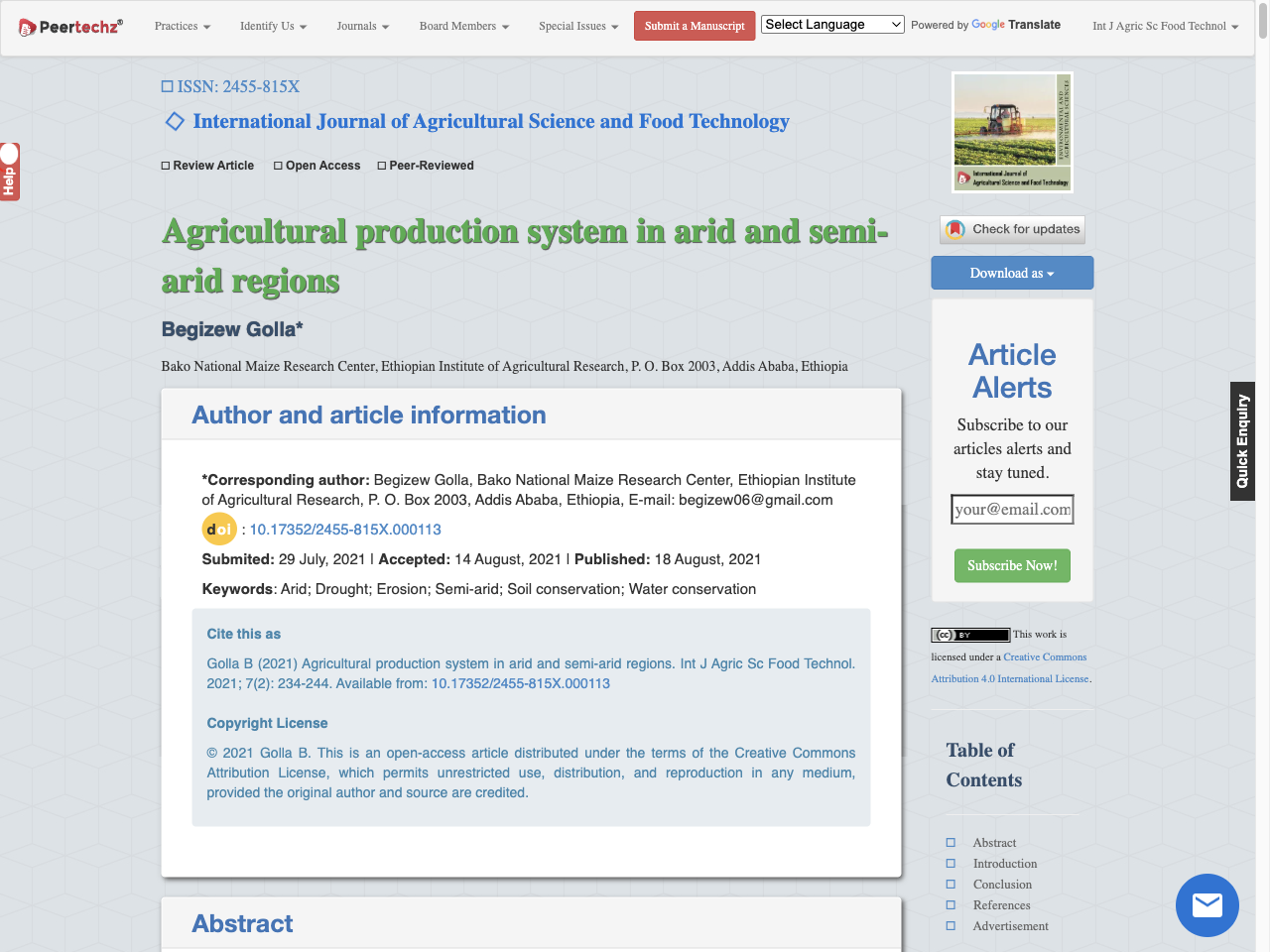Open the DOI resolver via the doi icon

pyautogui.click(x=219, y=529)
